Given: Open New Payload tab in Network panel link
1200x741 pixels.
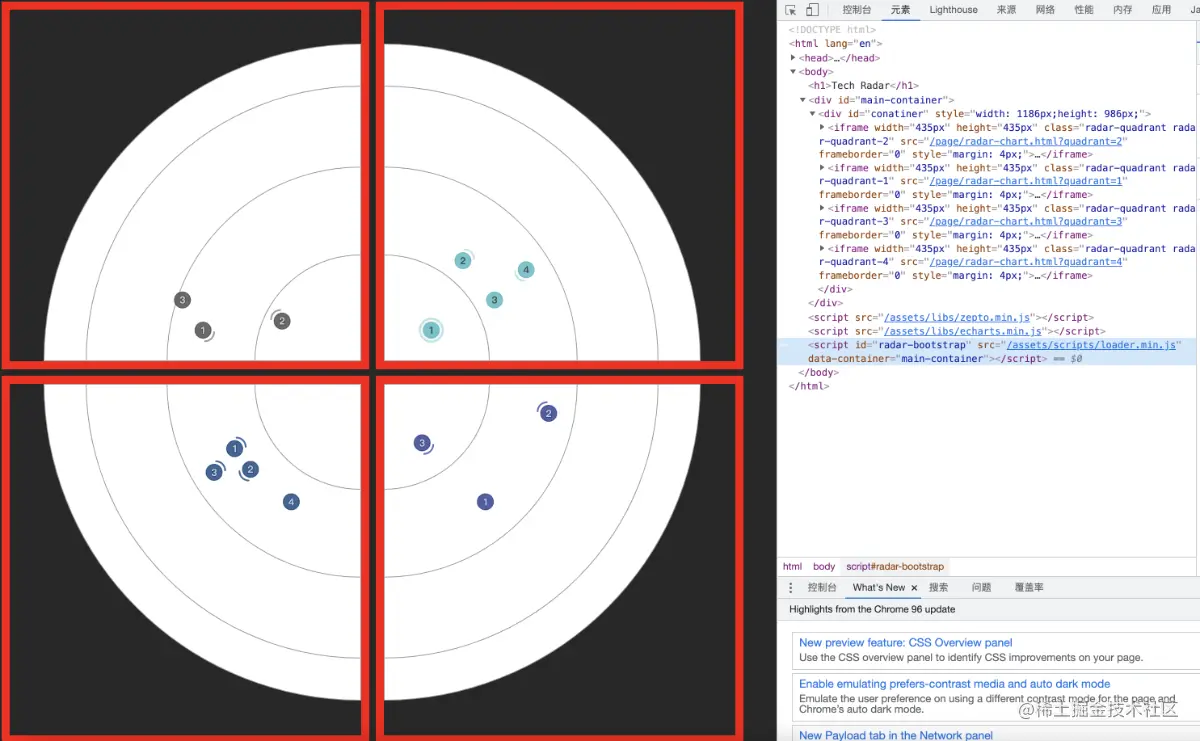Looking at the screenshot, I should pos(896,735).
